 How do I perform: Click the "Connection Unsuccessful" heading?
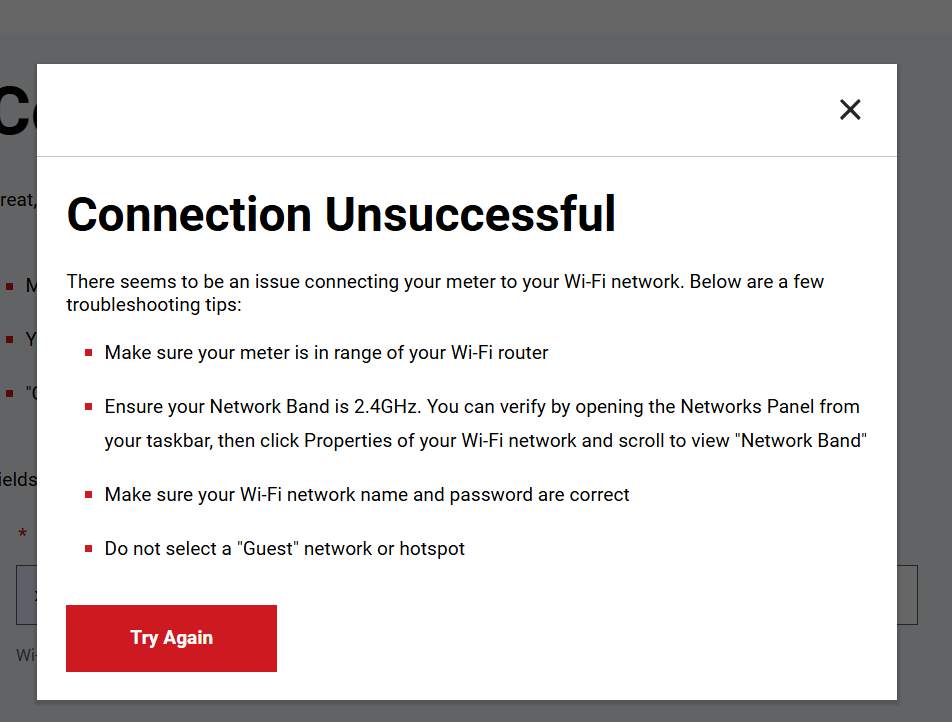coord(341,214)
